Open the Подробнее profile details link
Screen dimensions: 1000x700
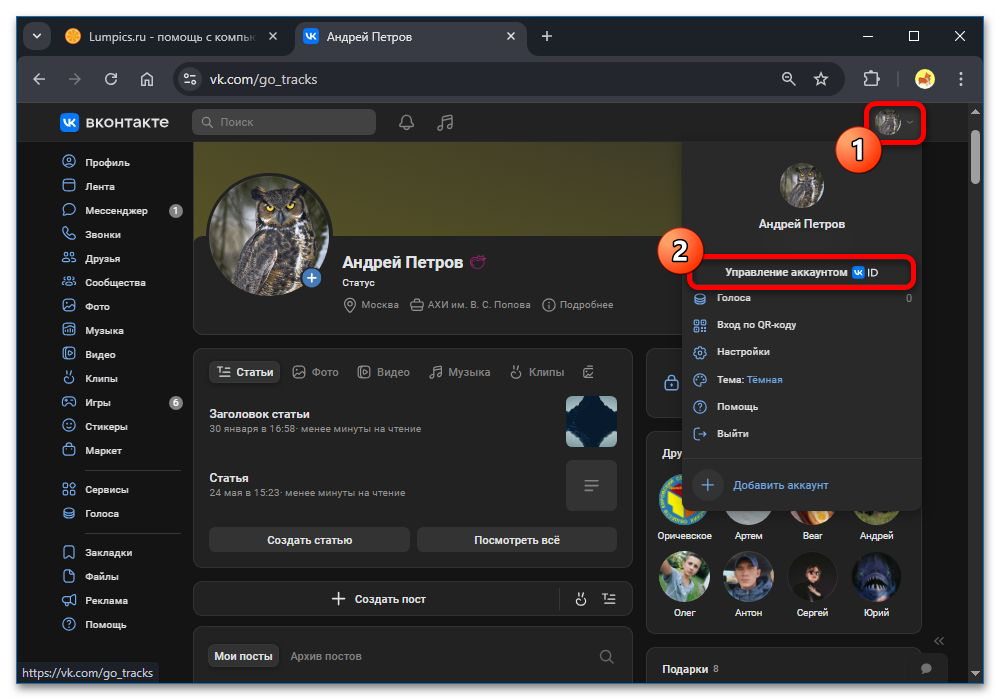coord(578,305)
